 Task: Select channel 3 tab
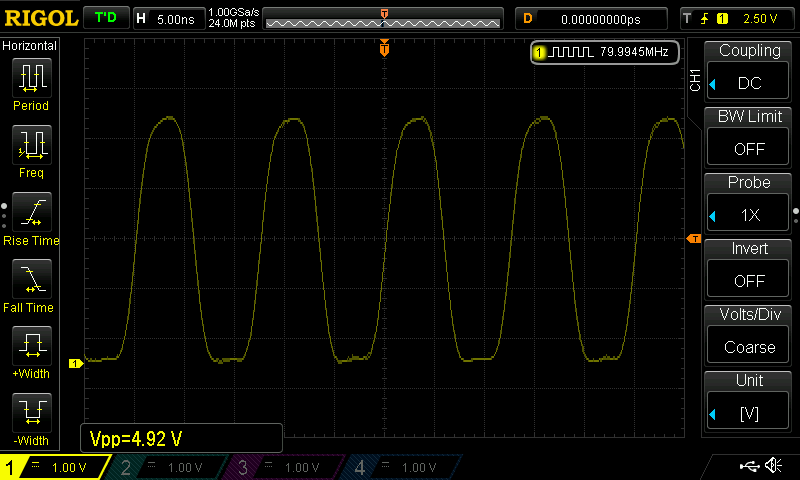[286, 467]
